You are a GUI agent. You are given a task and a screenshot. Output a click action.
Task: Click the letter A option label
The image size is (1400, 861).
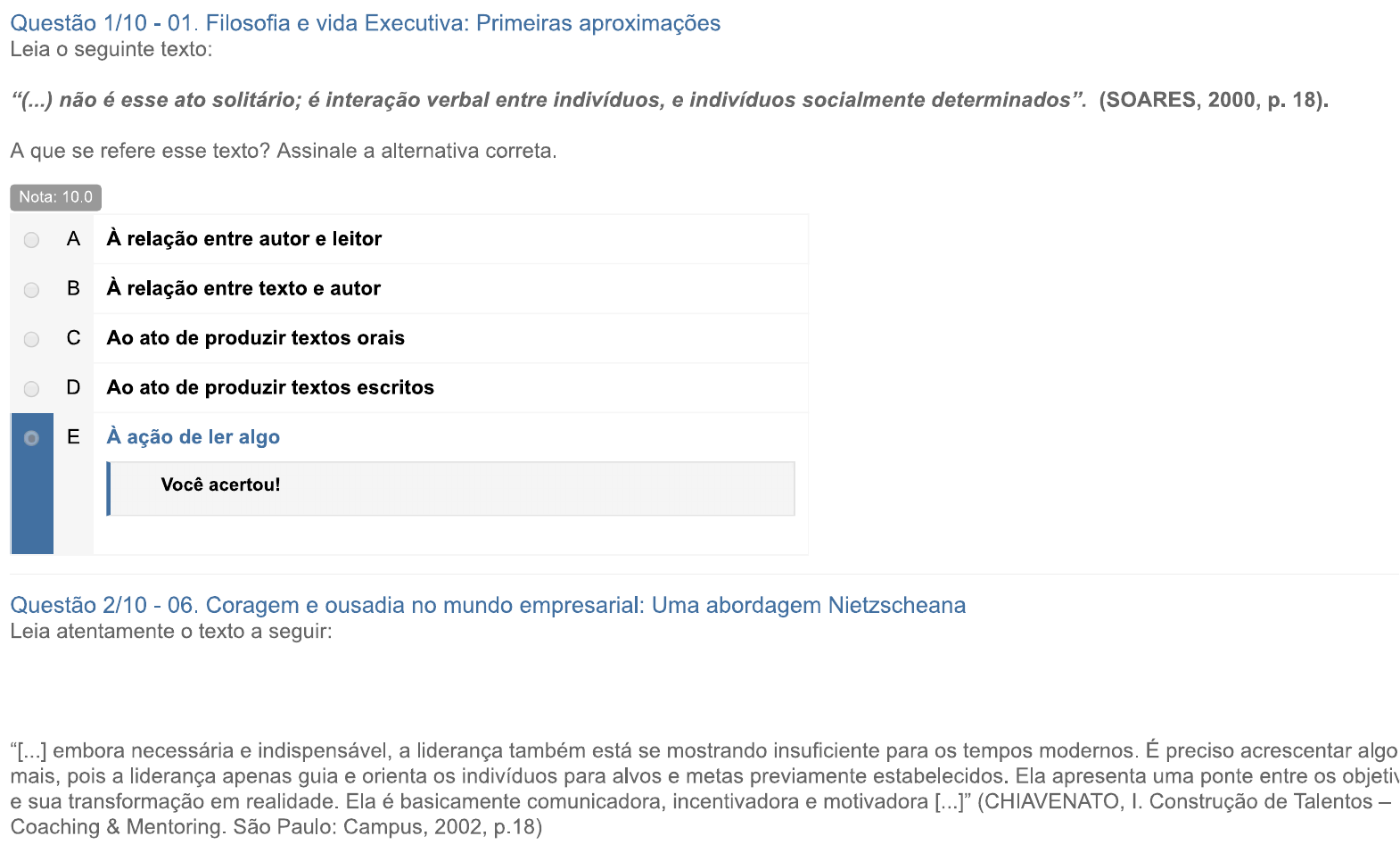73,239
